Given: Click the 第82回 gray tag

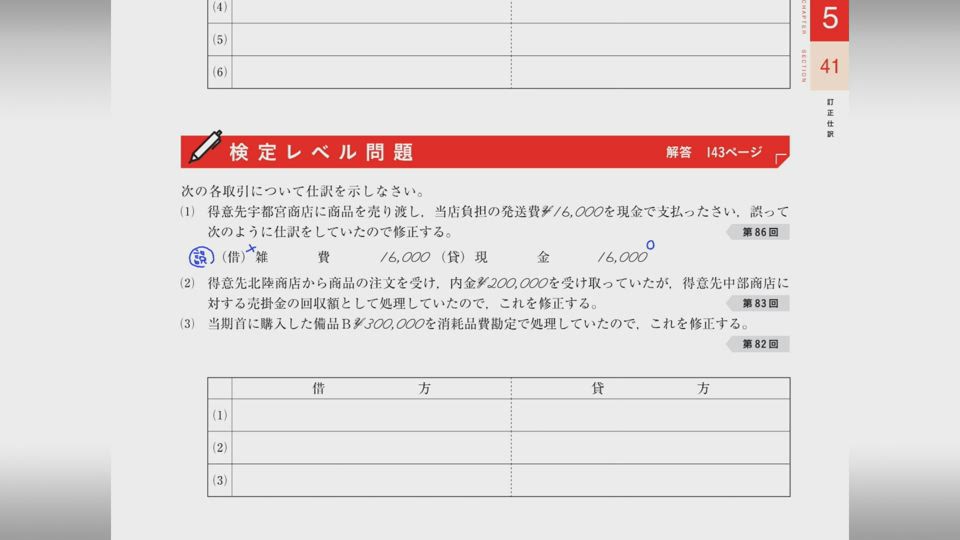Looking at the screenshot, I should pos(759,344).
